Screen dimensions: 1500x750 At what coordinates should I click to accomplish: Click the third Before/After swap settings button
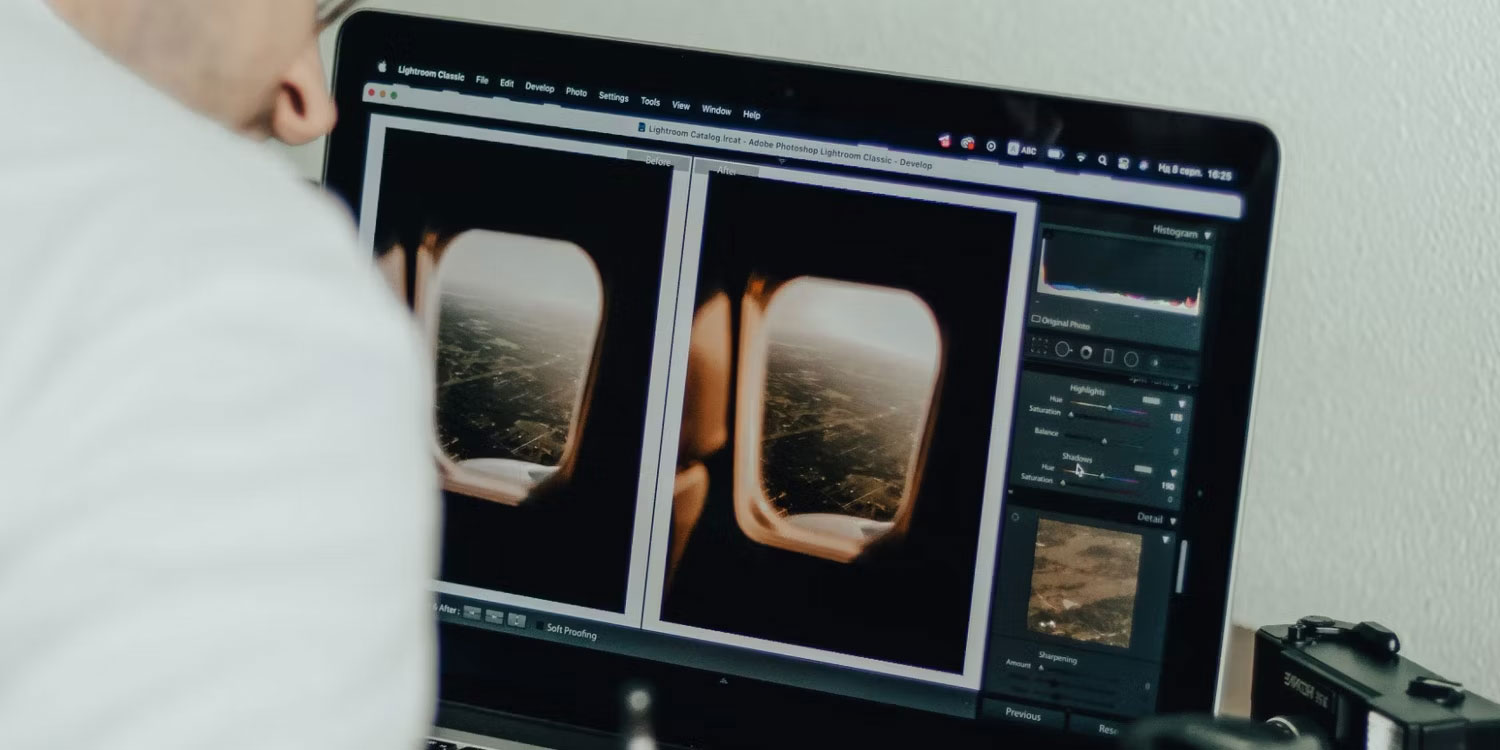[x=516, y=620]
